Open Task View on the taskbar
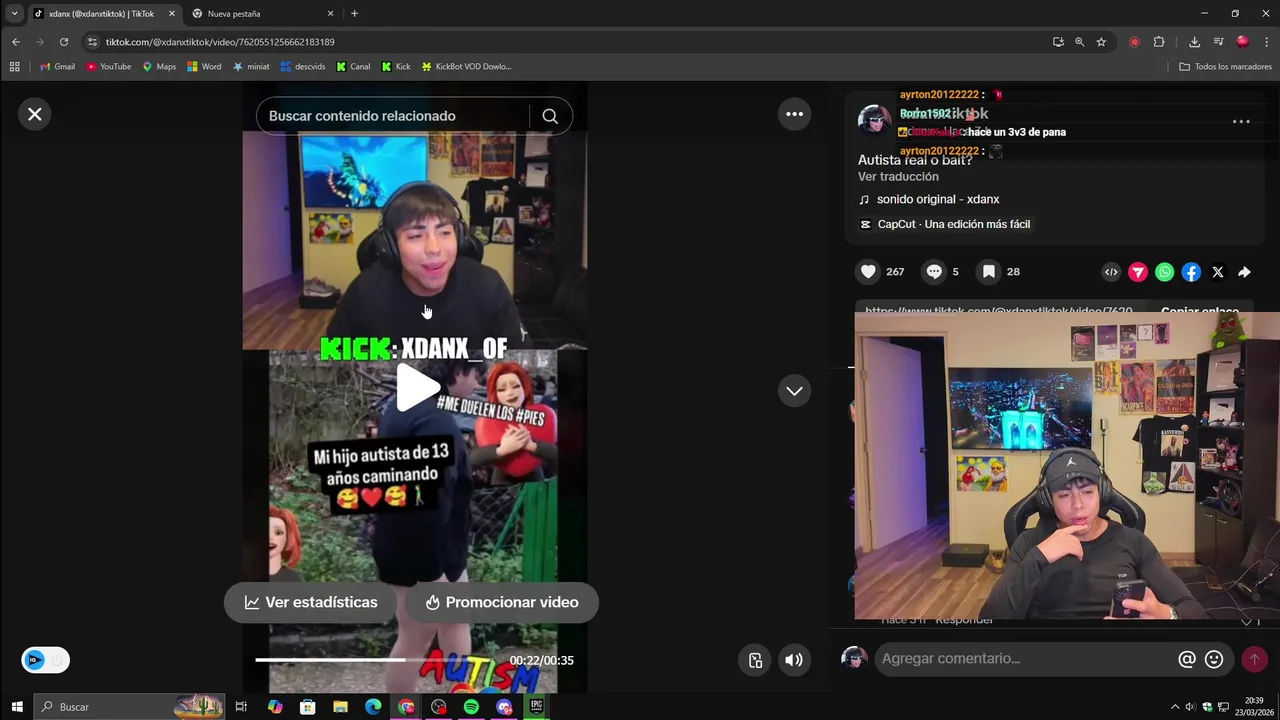Viewport: 1280px width, 720px height. (x=241, y=707)
